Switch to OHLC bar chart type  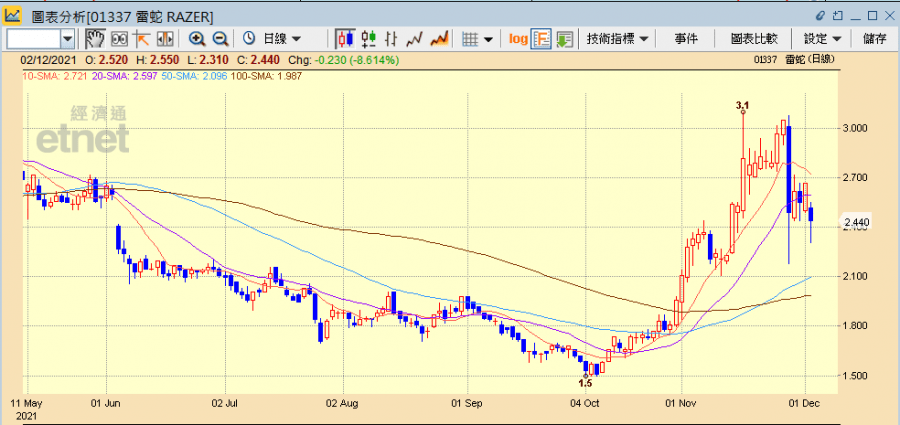[391, 39]
